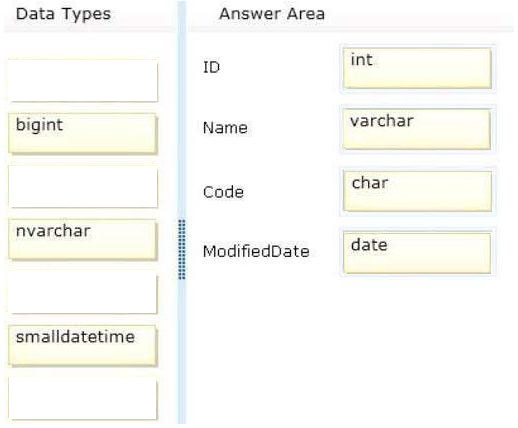Click the char answer box for Code

[x=417, y=191]
